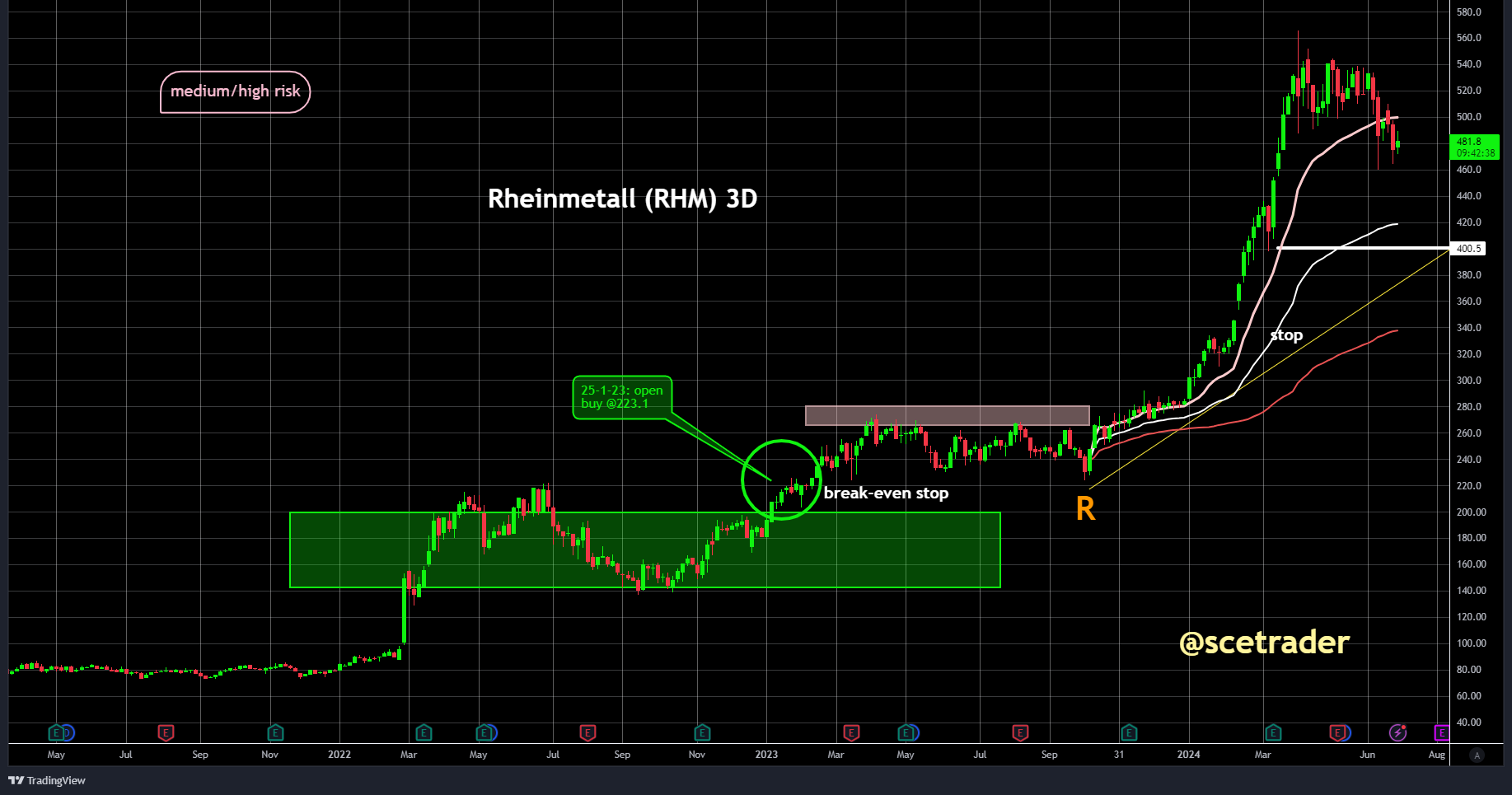
Task: Click the green earnings marker at May 2021
Action: click(56, 732)
